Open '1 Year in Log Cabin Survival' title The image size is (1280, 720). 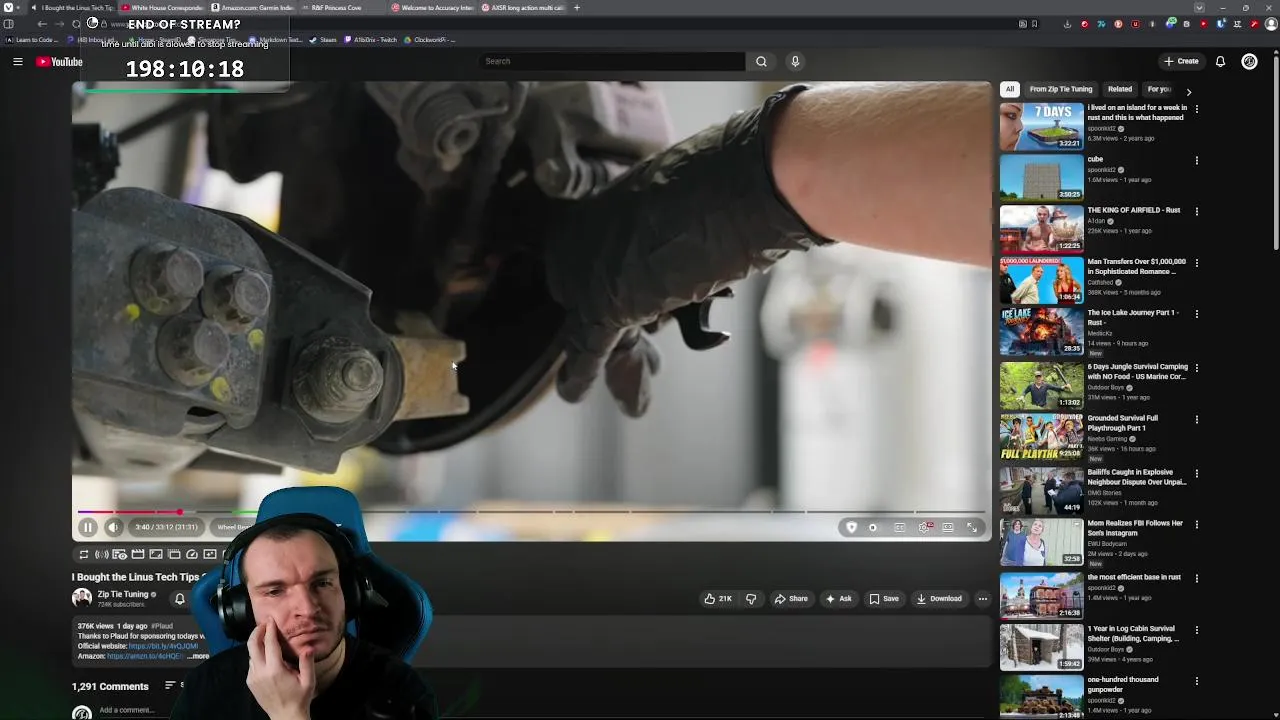point(1134,633)
